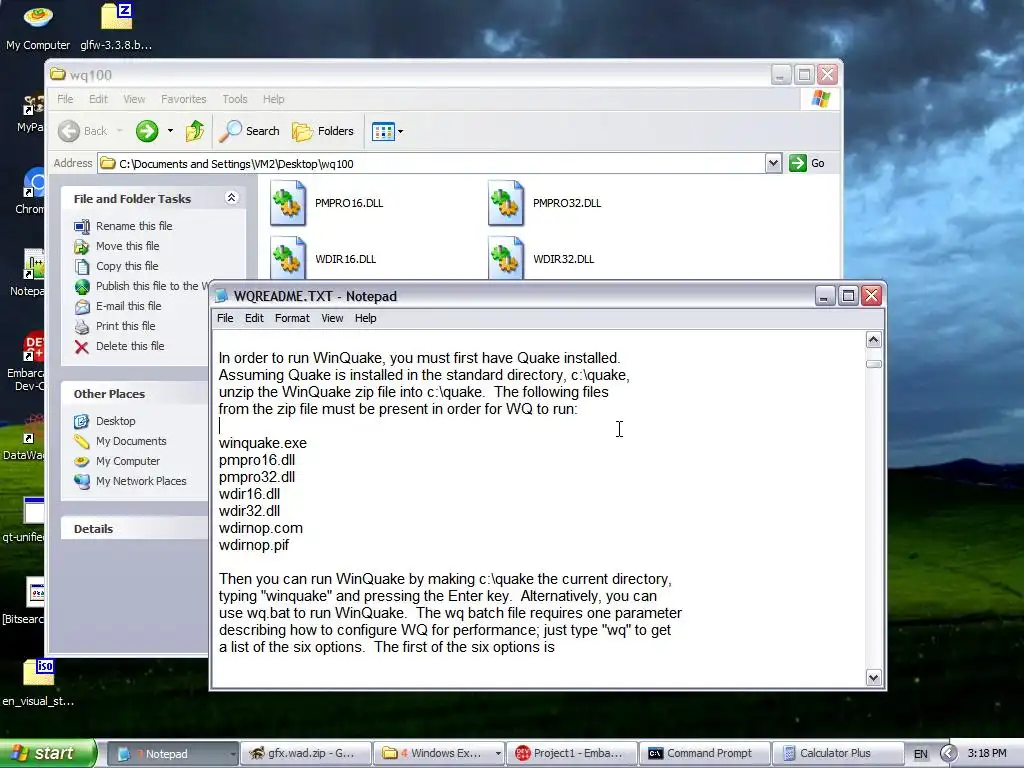Select the WDIR32.DLL file icon

(506, 259)
